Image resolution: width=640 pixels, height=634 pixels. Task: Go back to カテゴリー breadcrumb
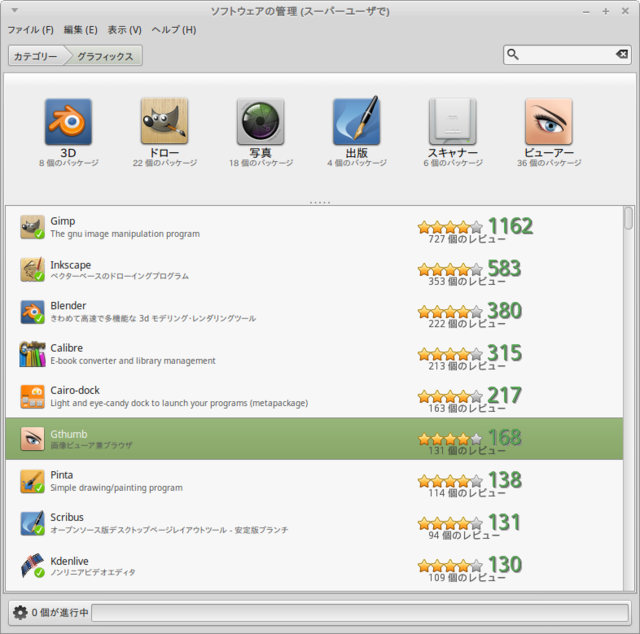(x=36, y=56)
